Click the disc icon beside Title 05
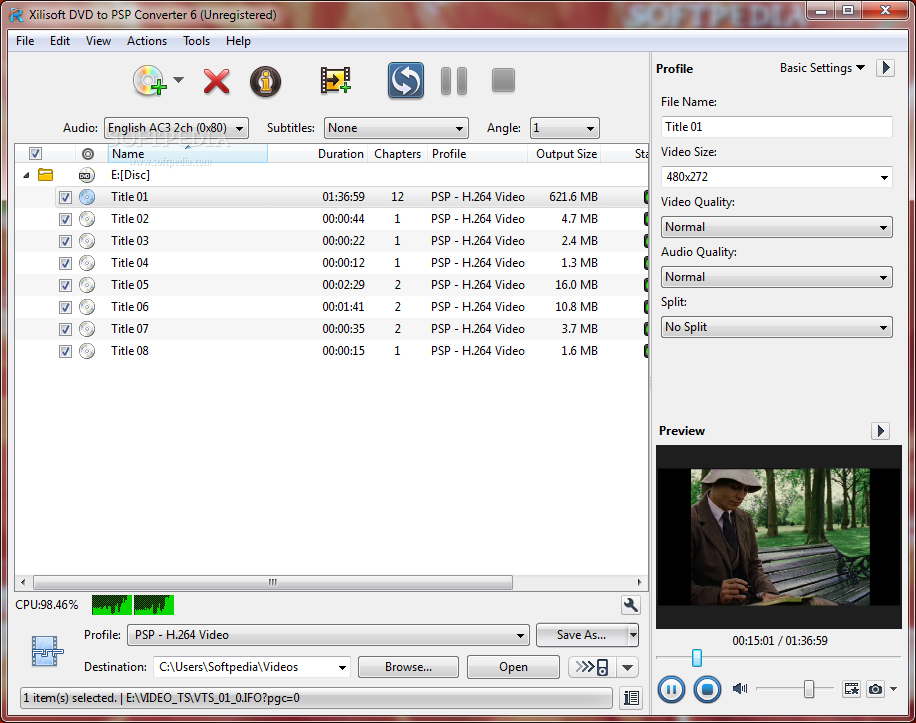 [87, 285]
